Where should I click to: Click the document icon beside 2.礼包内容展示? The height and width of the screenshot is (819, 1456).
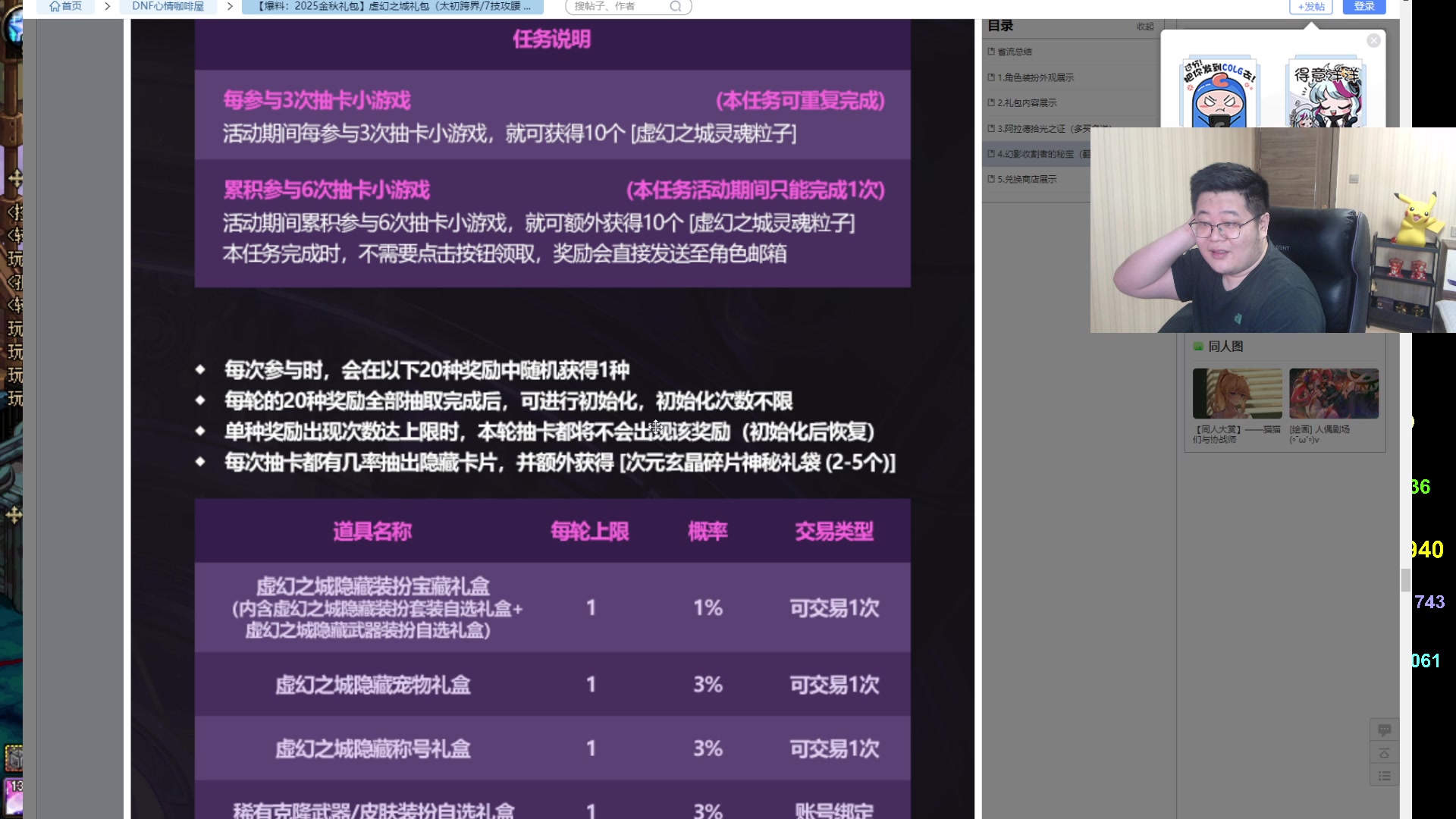(x=991, y=102)
